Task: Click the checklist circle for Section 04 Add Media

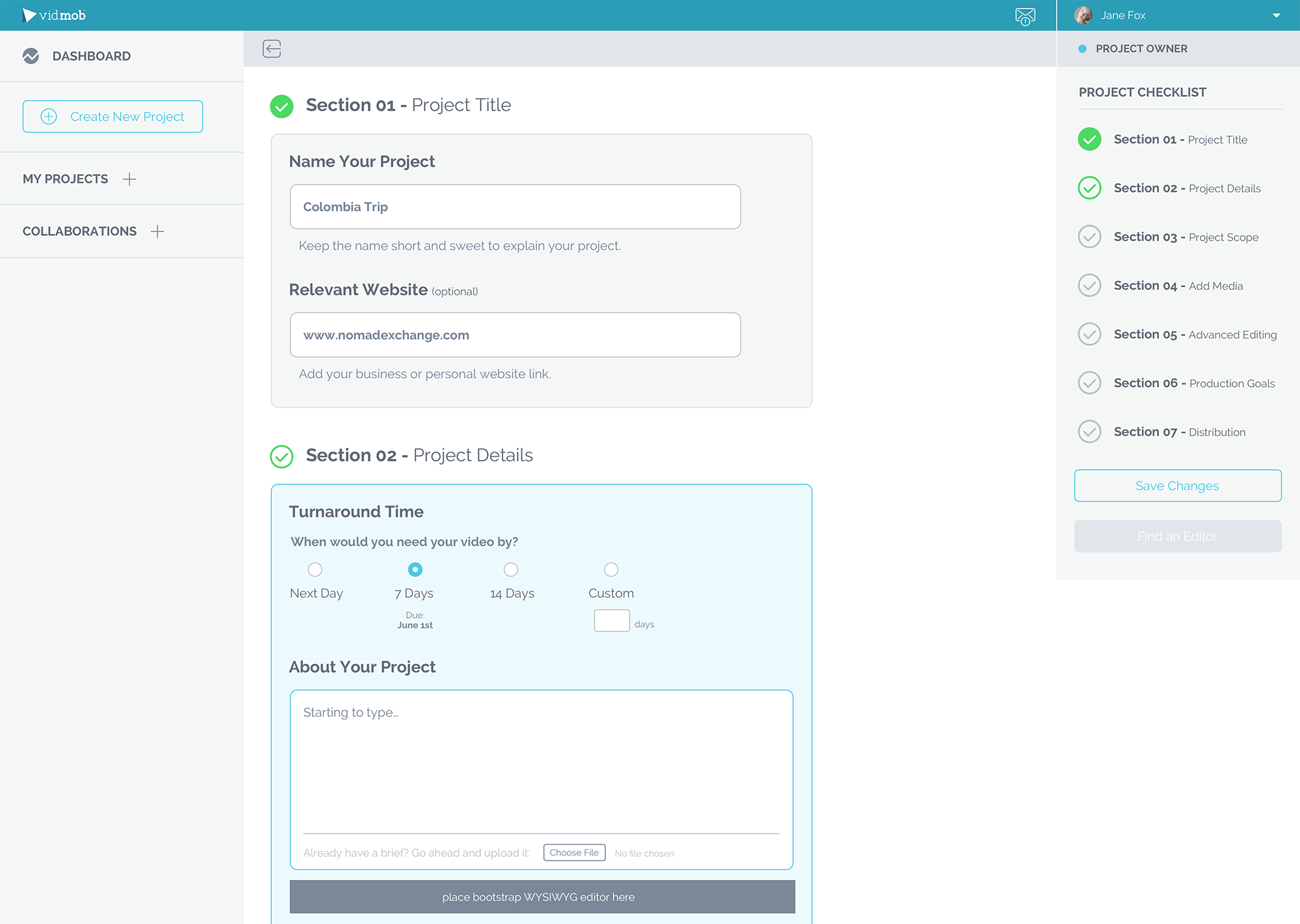Action: [x=1089, y=285]
